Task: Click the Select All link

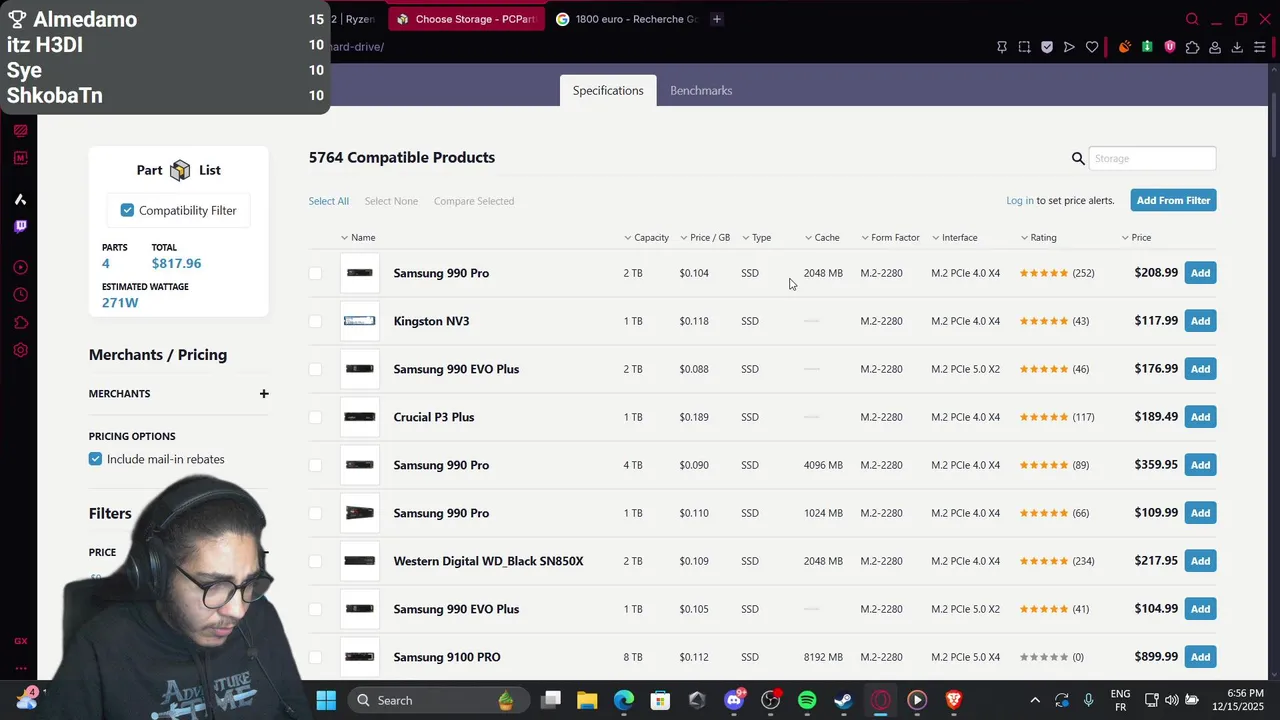Action: coord(329,201)
